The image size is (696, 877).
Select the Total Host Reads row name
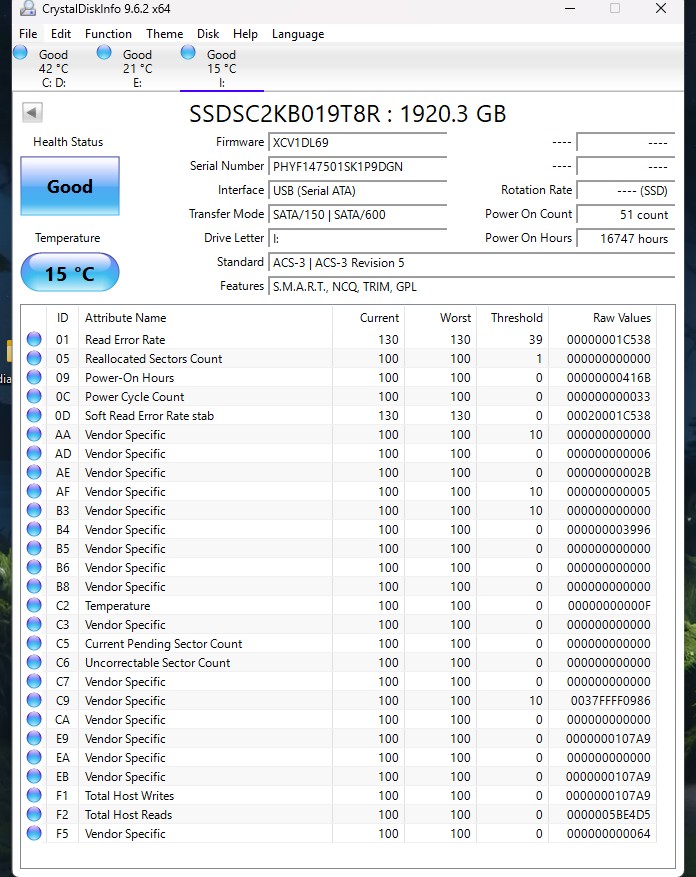[128, 814]
